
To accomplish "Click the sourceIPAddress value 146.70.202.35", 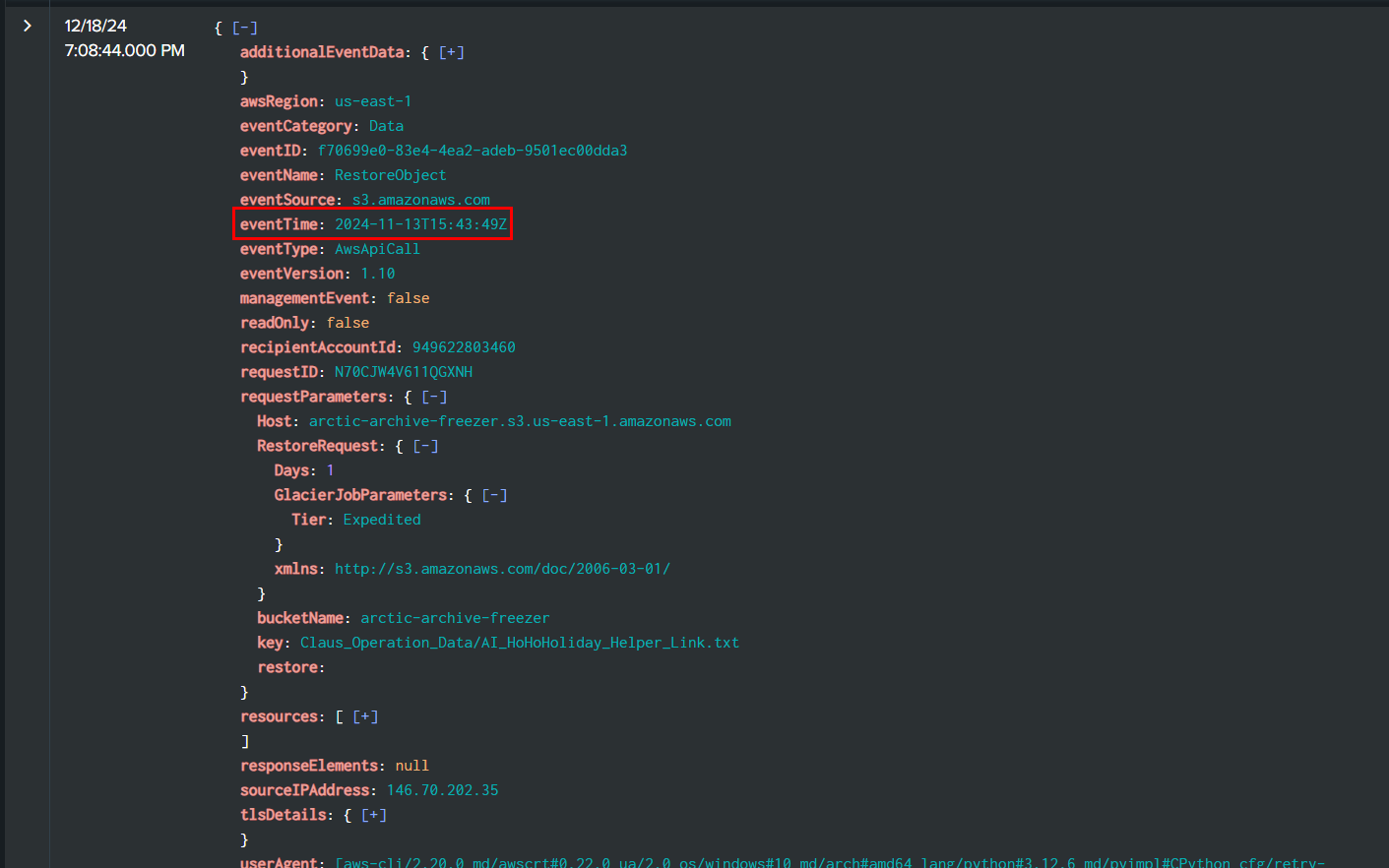I will tap(442, 790).
